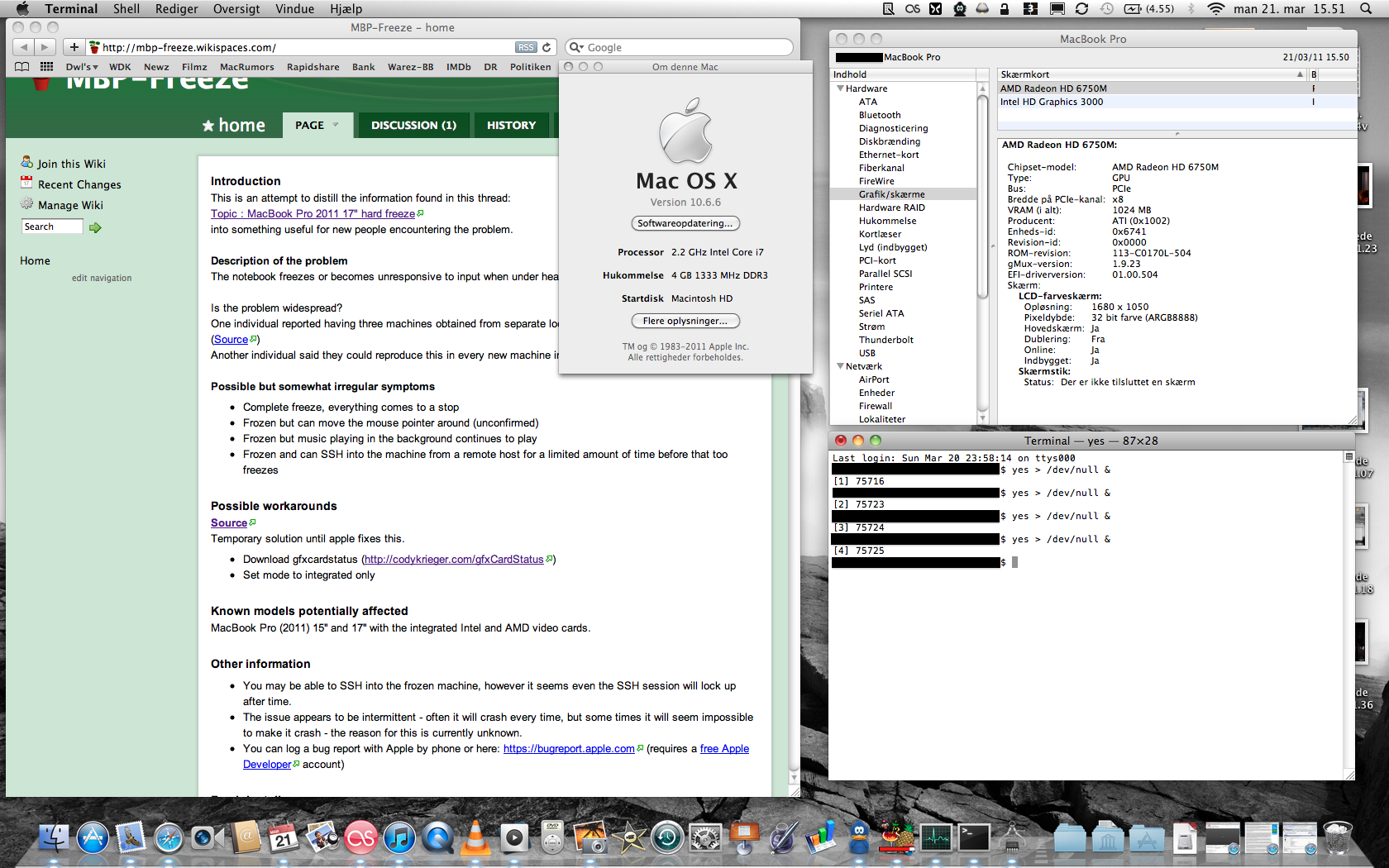Open the battery status menu
Image resolution: width=1389 pixels, height=868 pixels.
(1149, 9)
